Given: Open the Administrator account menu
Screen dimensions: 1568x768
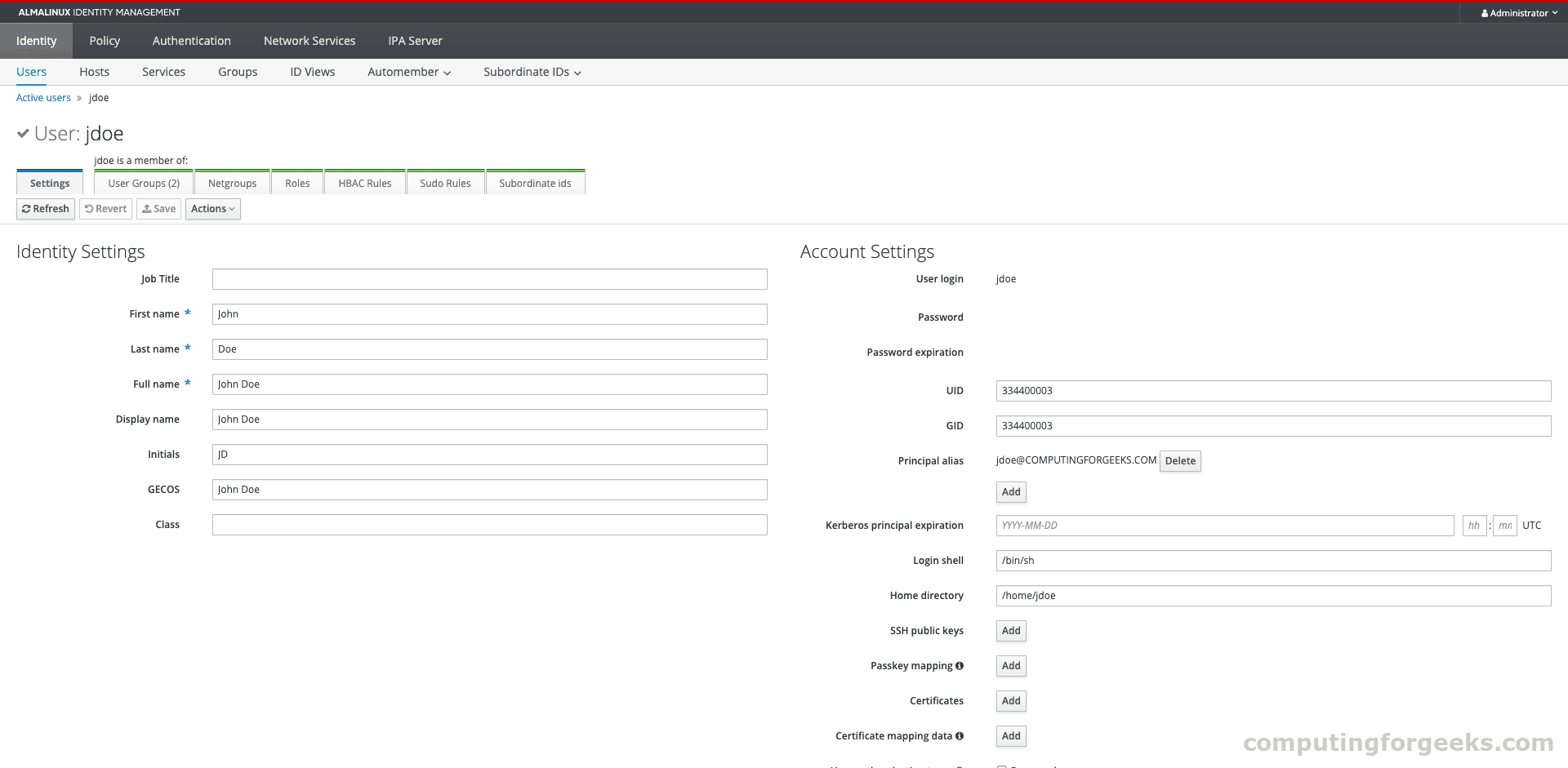Looking at the screenshot, I should click(x=1518, y=12).
